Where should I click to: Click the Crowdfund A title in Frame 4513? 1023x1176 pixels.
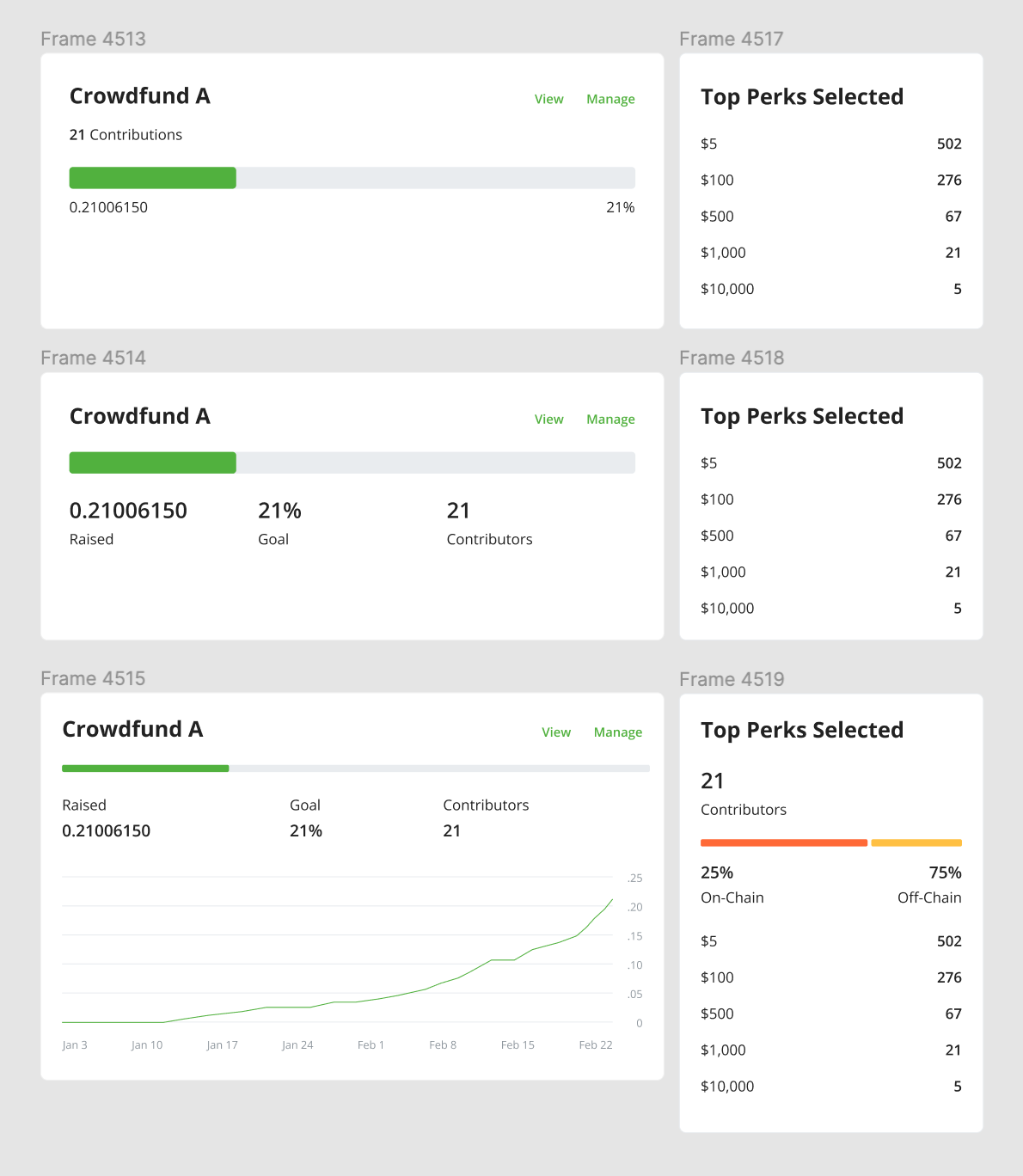pyautogui.click(x=139, y=96)
